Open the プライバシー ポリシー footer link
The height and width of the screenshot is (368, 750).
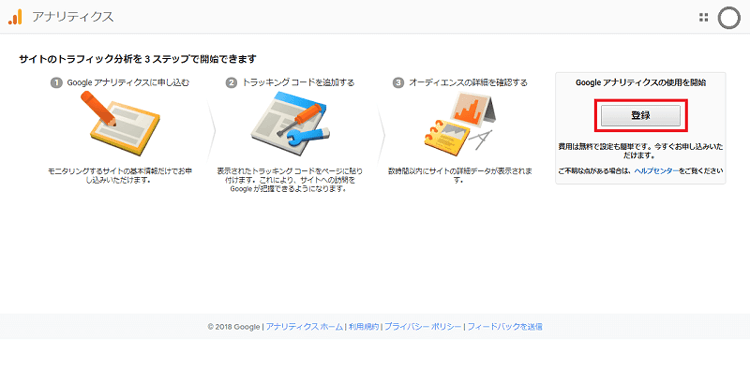coord(423,327)
